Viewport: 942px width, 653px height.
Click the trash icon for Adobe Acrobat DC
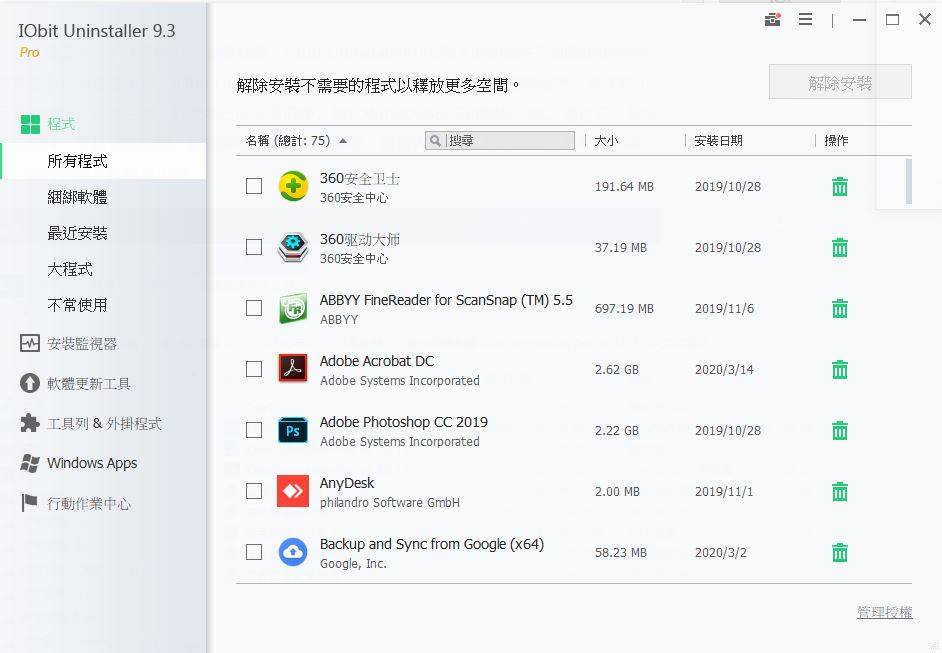pos(840,369)
